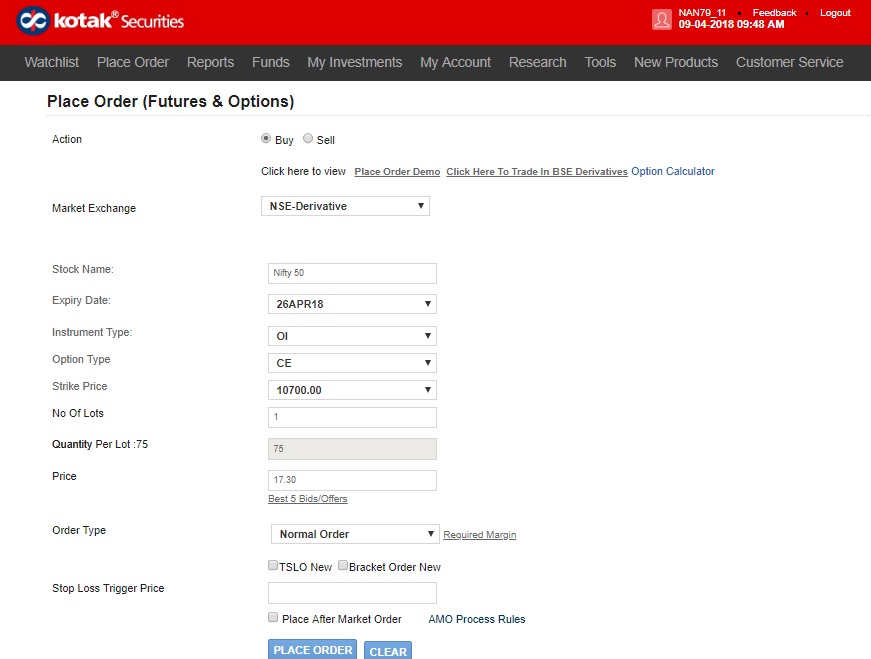Image resolution: width=871 pixels, height=659 pixels.
Task: Click the Place Order (Futures & Options) heading
Action: click(x=171, y=101)
